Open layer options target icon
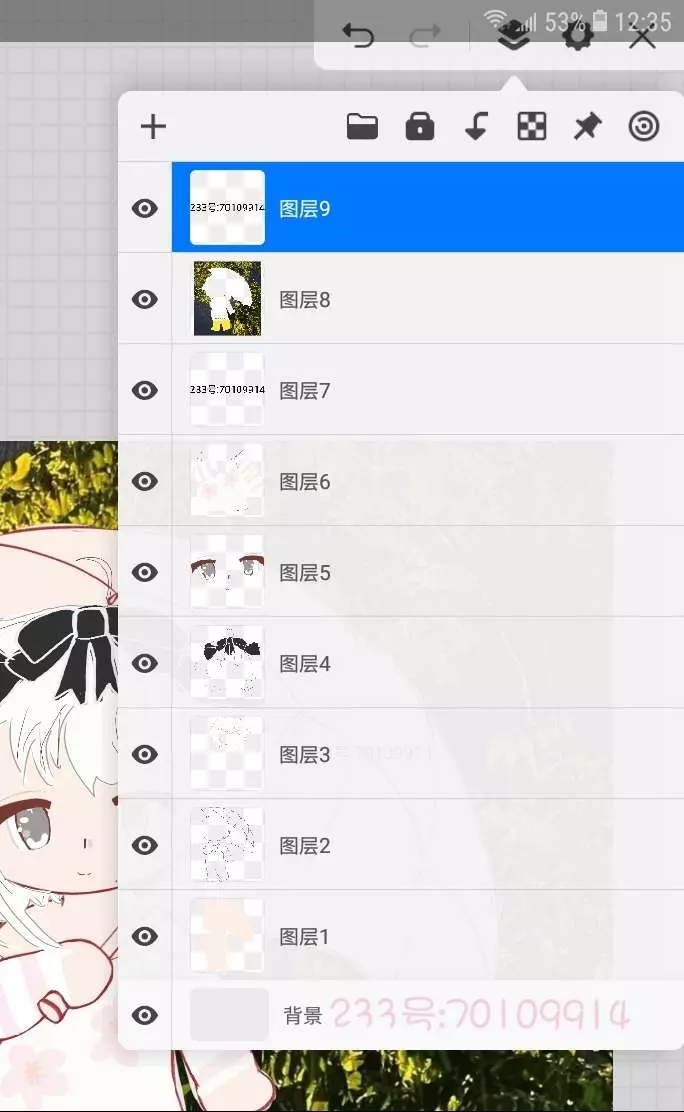The height and width of the screenshot is (1112, 684). pyautogui.click(x=644, y=127)
